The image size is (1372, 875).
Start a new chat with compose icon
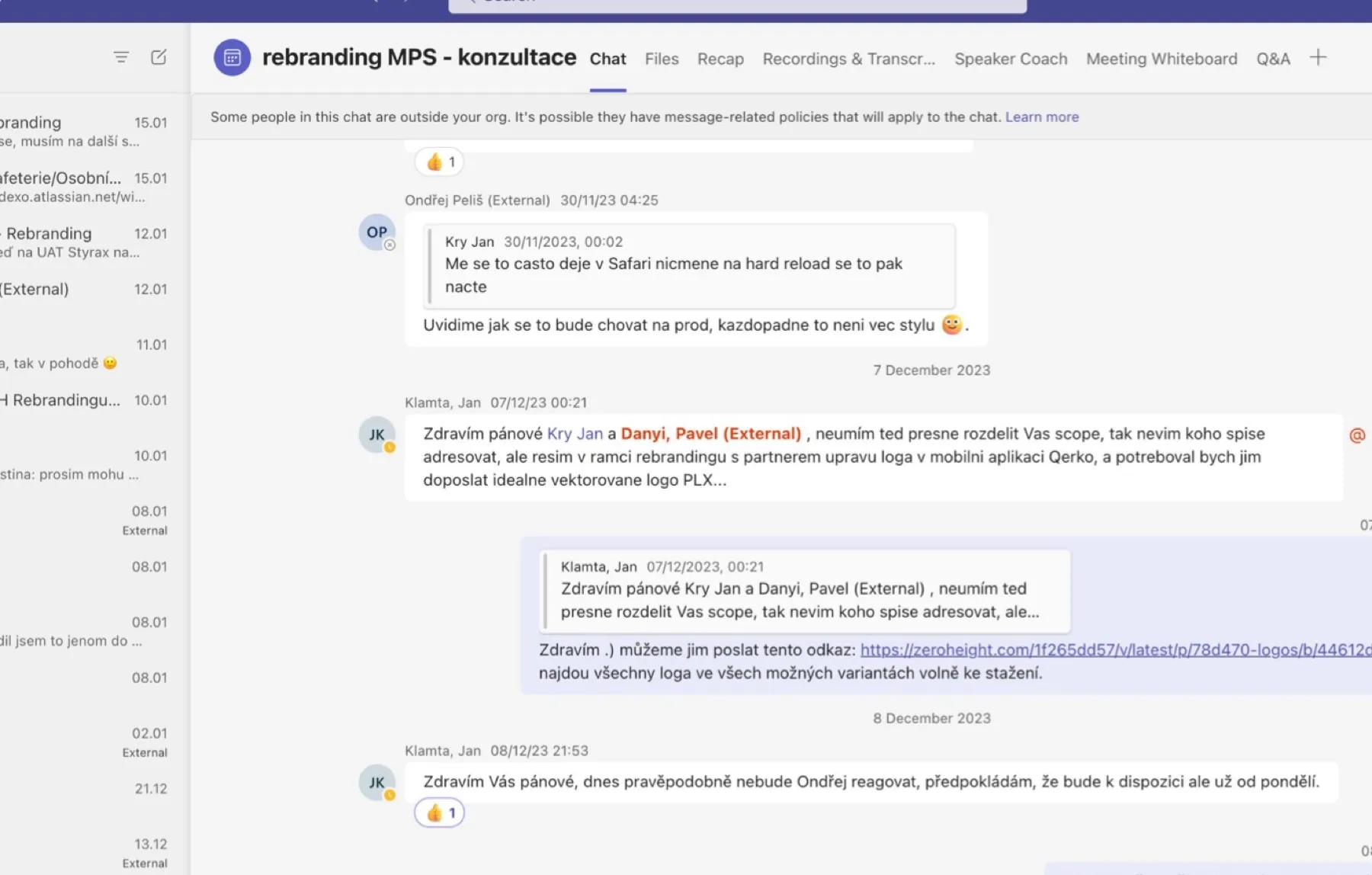coord(159,57)
